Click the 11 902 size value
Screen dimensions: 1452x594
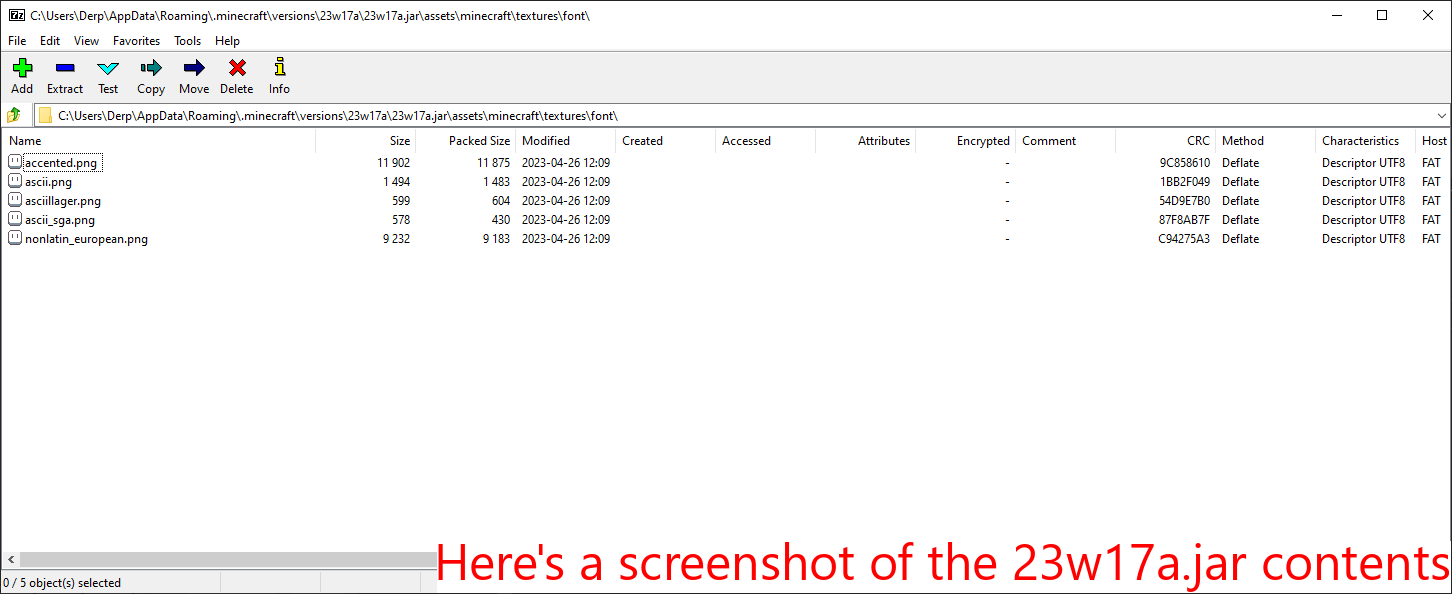pyautogui.click(x=393, y=163)
